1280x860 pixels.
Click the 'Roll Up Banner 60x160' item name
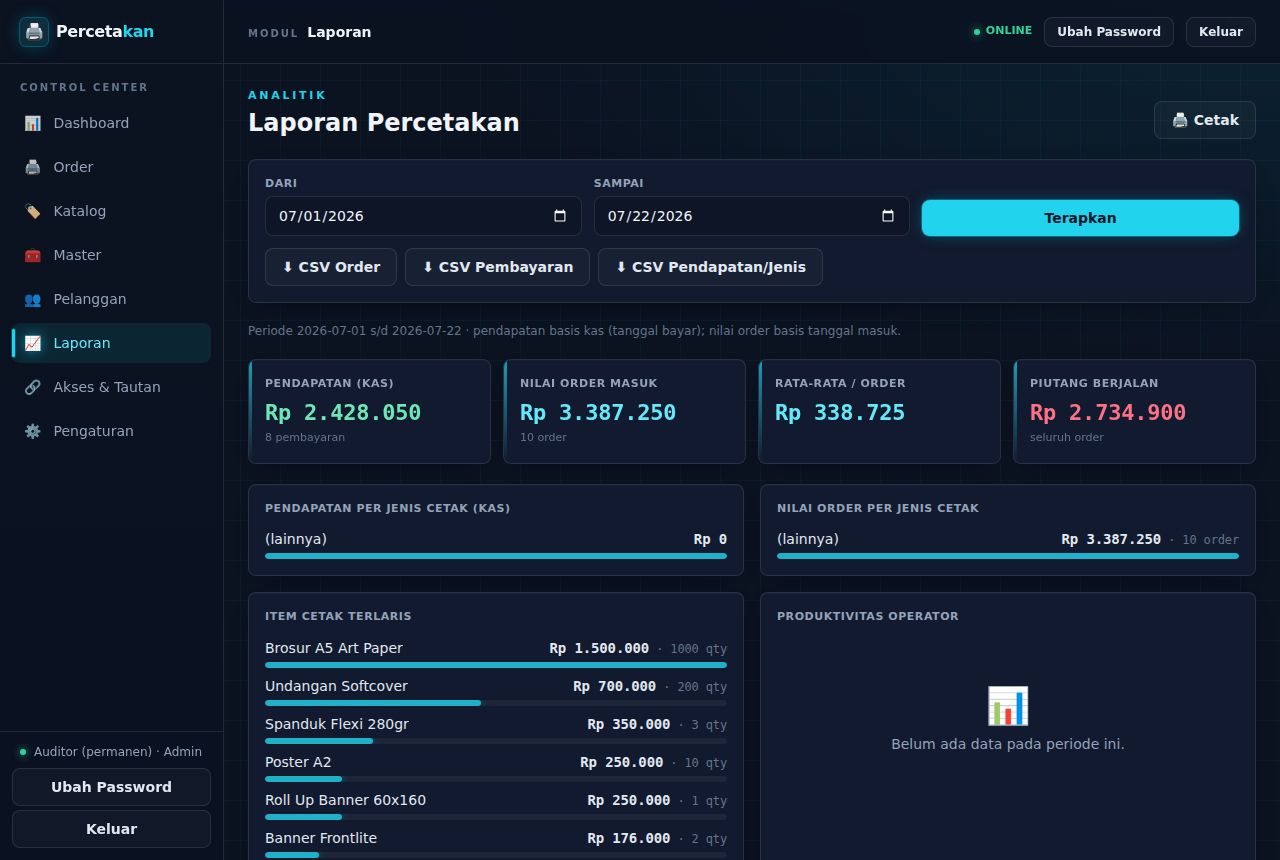(345, 800)
